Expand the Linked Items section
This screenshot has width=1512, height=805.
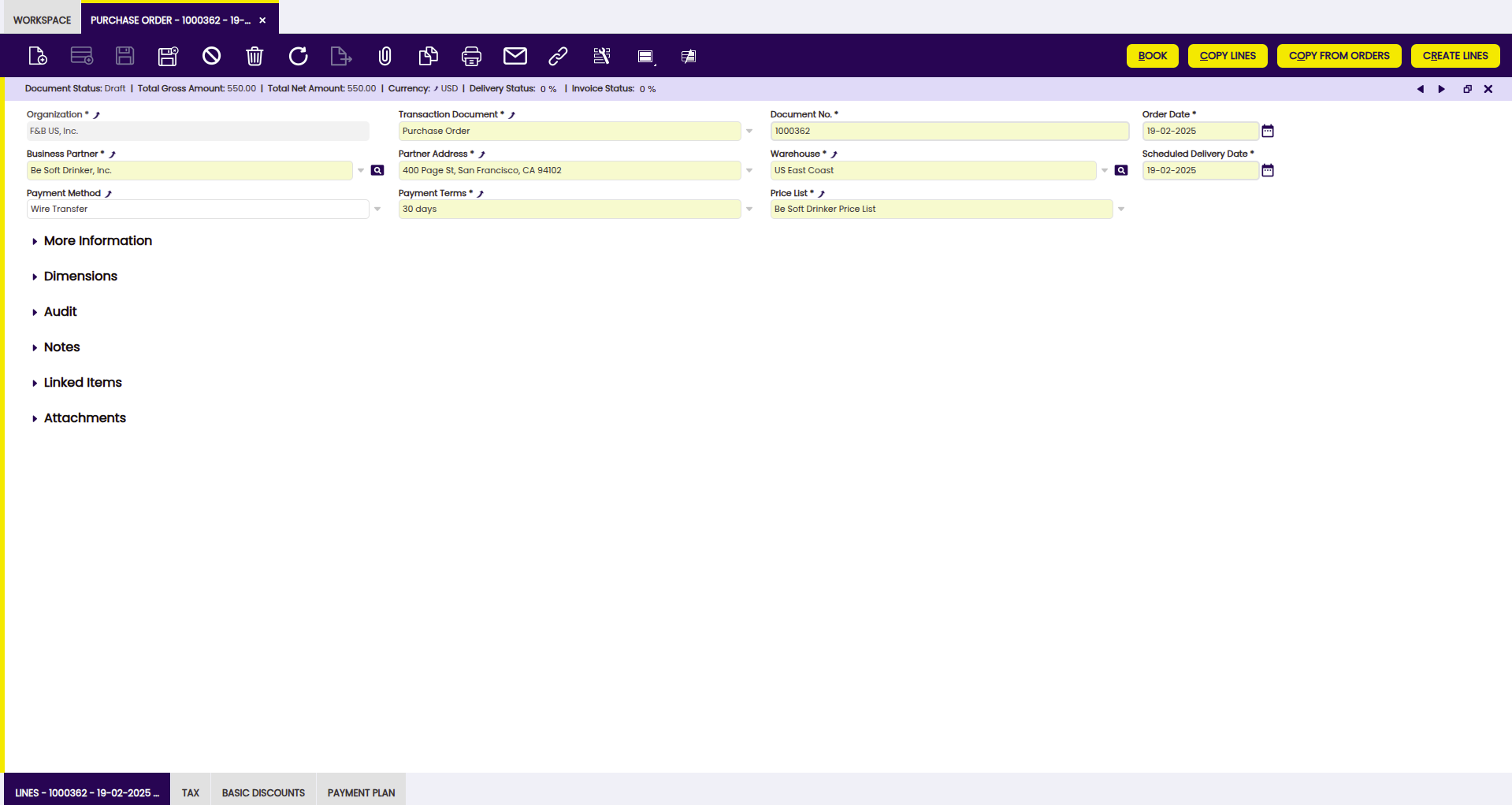tap(83, 383)
